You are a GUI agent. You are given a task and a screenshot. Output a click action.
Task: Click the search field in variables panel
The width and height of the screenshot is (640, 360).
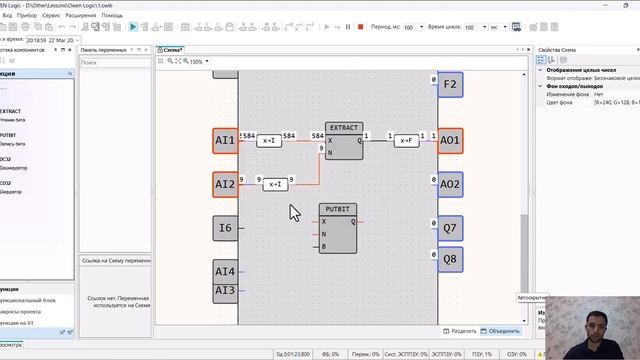(115, 62)
